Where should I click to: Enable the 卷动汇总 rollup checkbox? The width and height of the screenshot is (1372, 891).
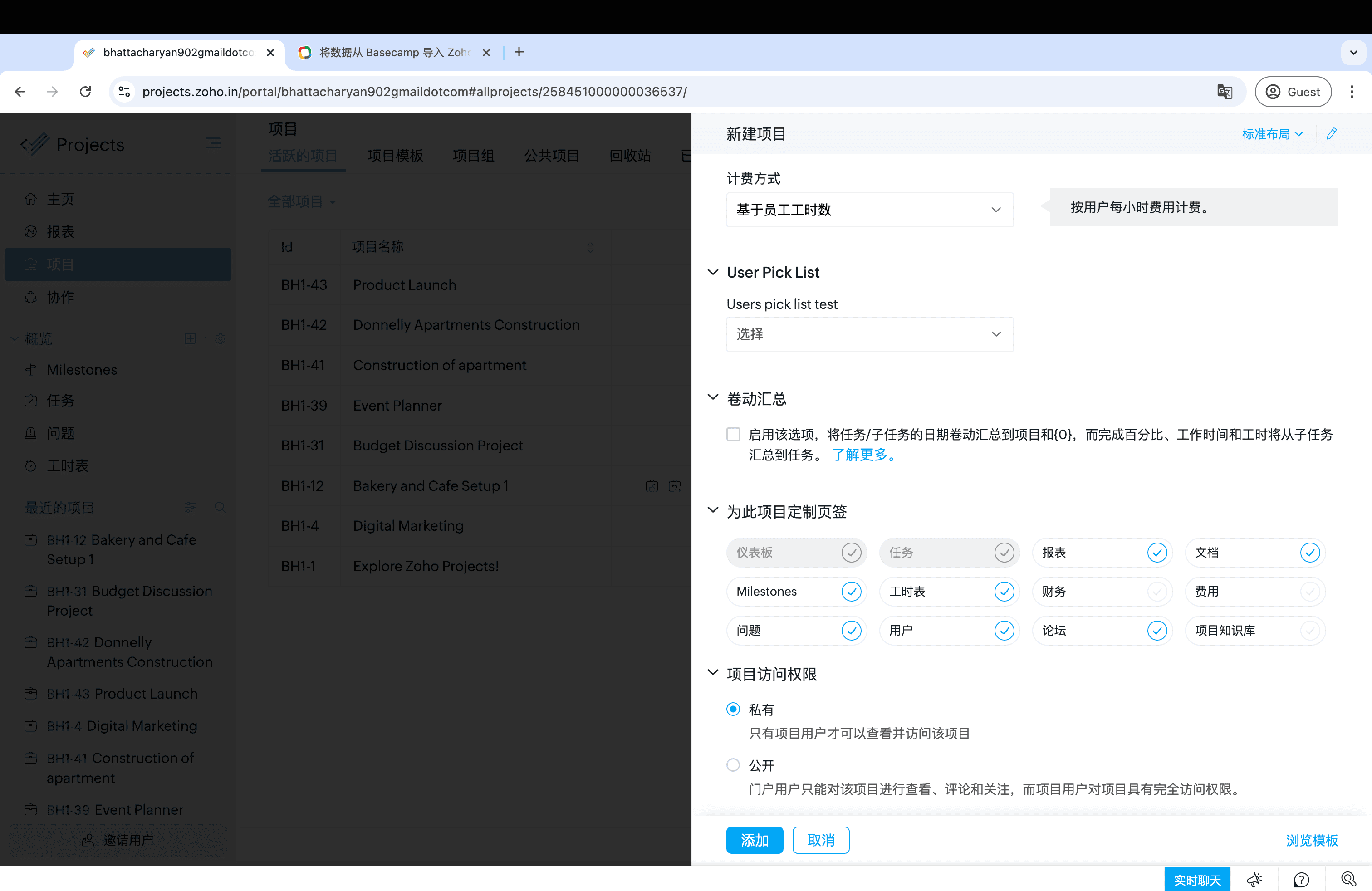(733, 434)
